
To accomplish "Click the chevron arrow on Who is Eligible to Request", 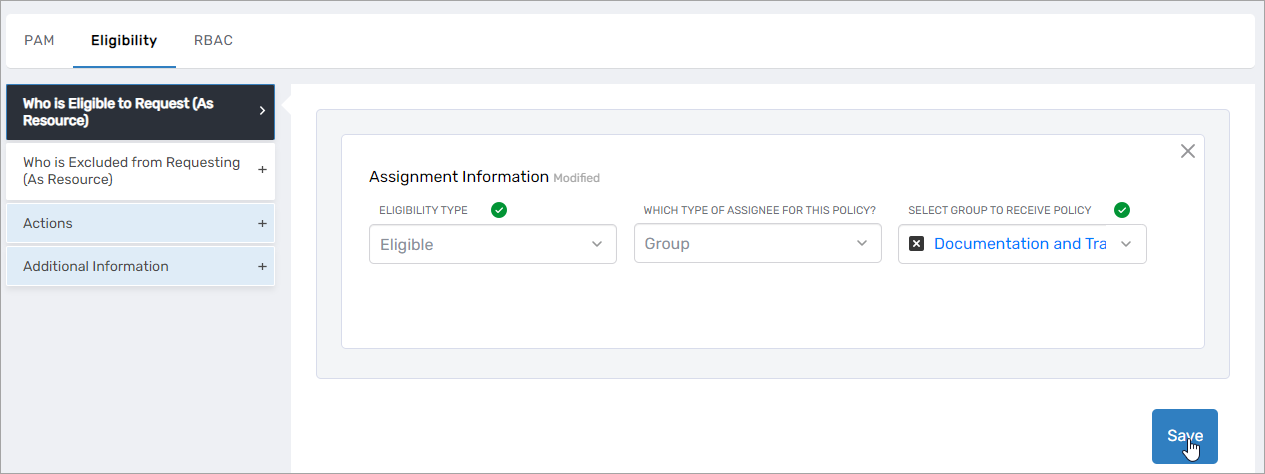I will click(262, 111).
